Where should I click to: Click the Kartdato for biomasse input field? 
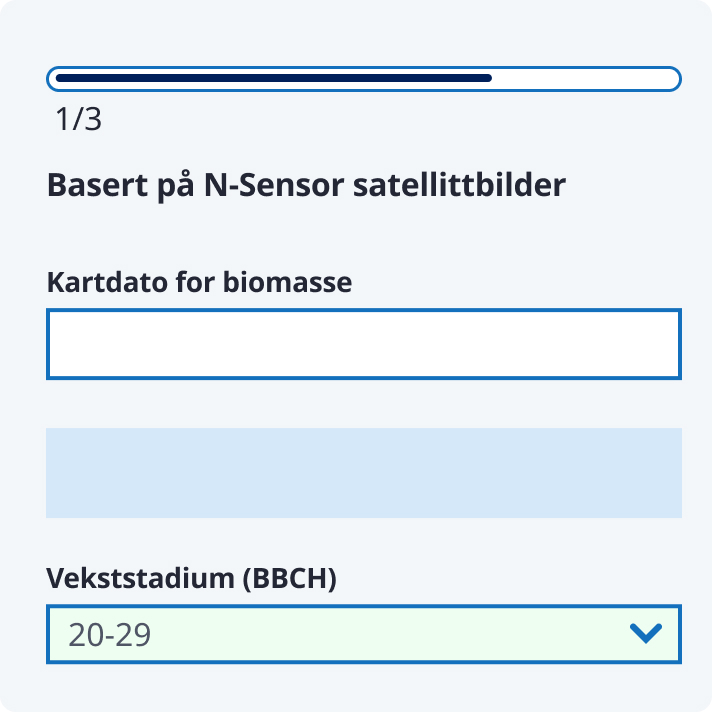click(363, 344)
